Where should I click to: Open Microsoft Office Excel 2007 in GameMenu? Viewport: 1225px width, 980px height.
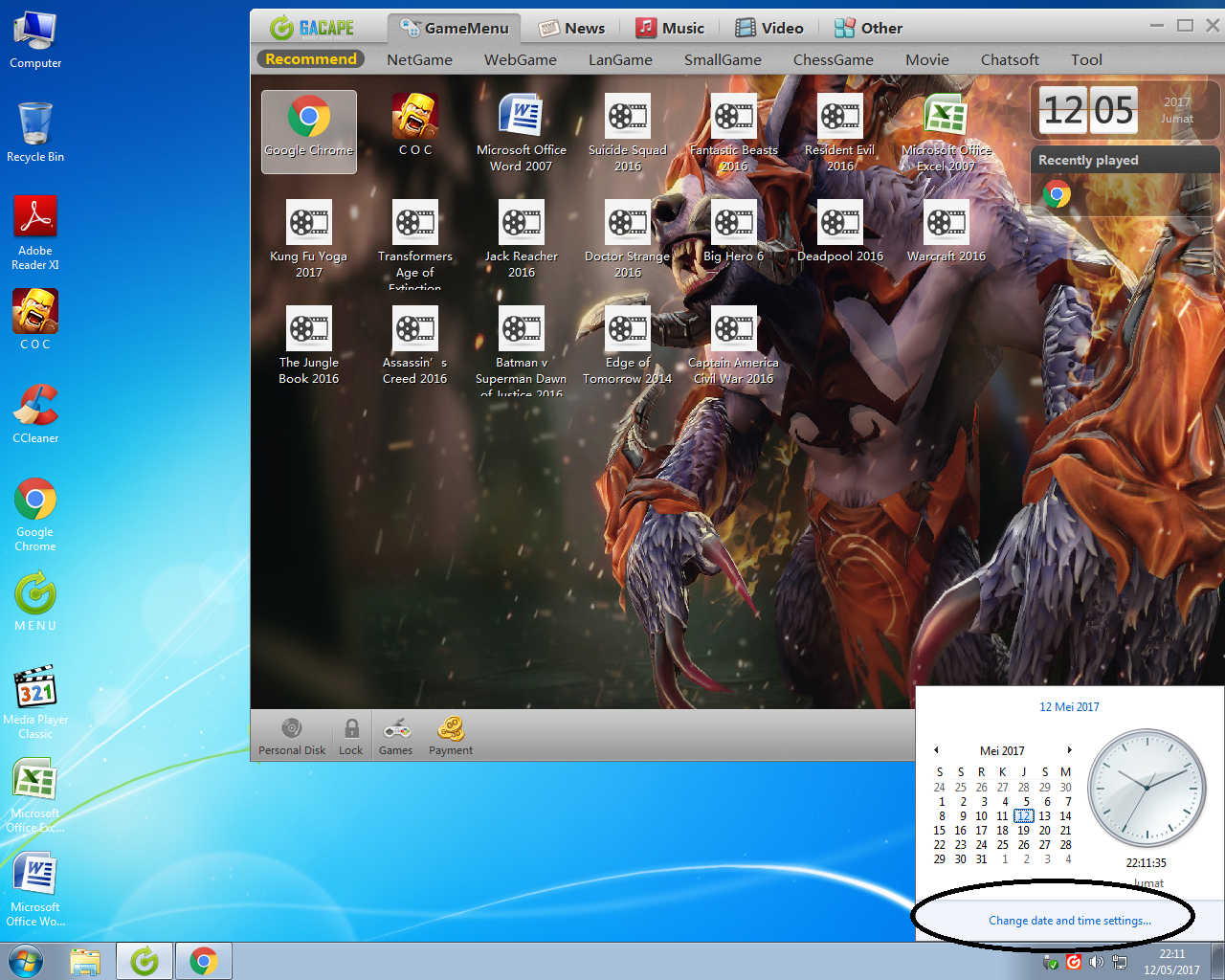947,133
